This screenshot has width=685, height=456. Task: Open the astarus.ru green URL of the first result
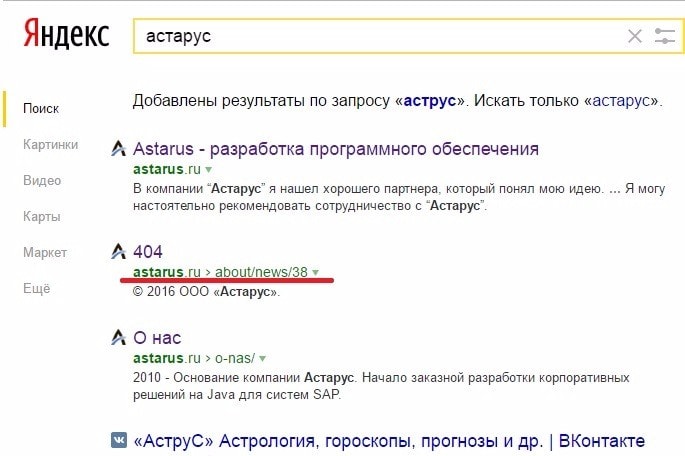click(x=167, y=169)
